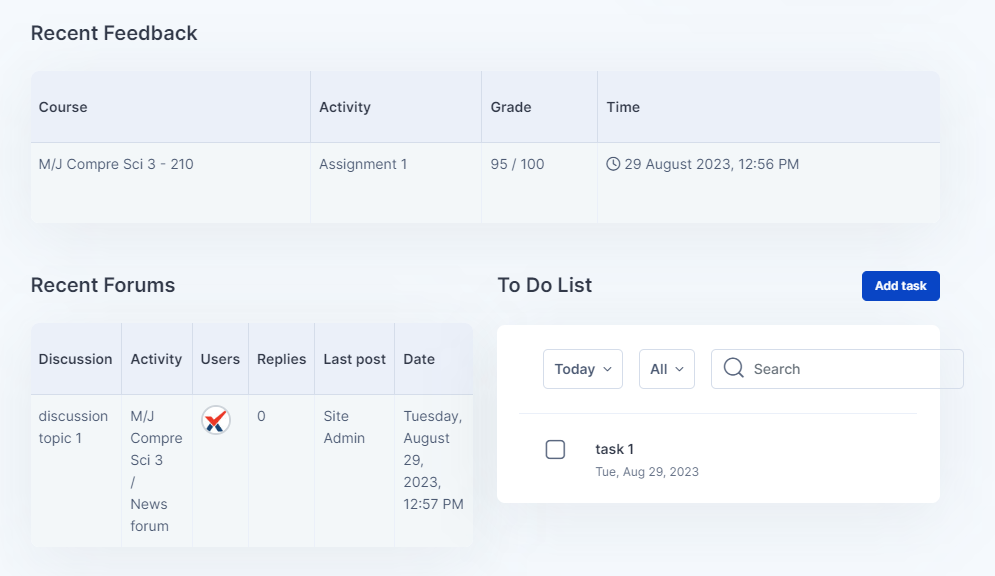The image size is (995, 576).
Task: Tick the checkbox for task 1
Action: (x=555, y=450)
